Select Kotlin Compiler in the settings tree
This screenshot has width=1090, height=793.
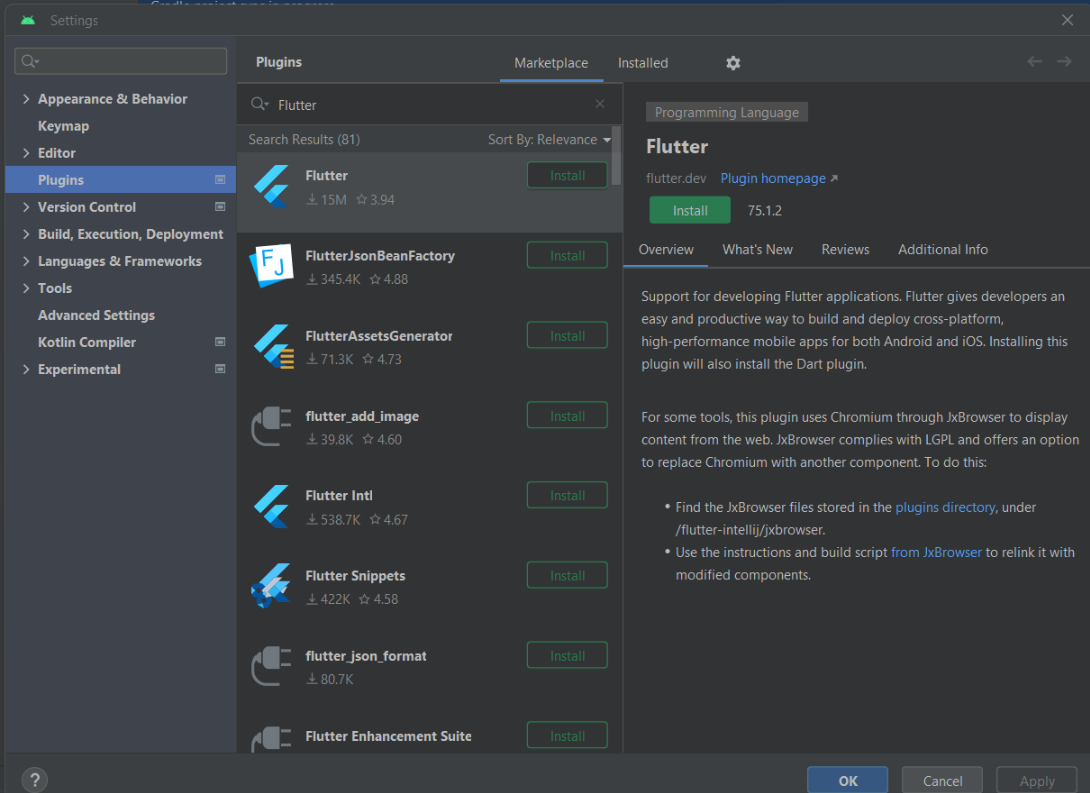click(87, 342)
